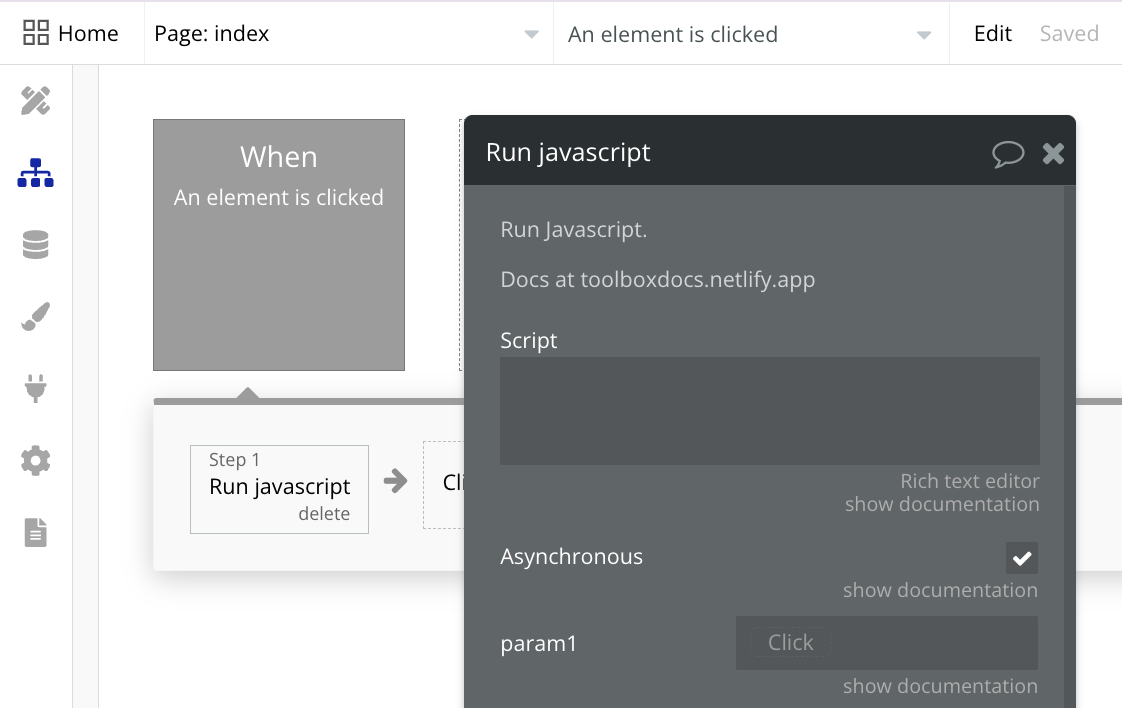Click the Script text area
The image size is (1122, 708).
(x=769, y=411)
